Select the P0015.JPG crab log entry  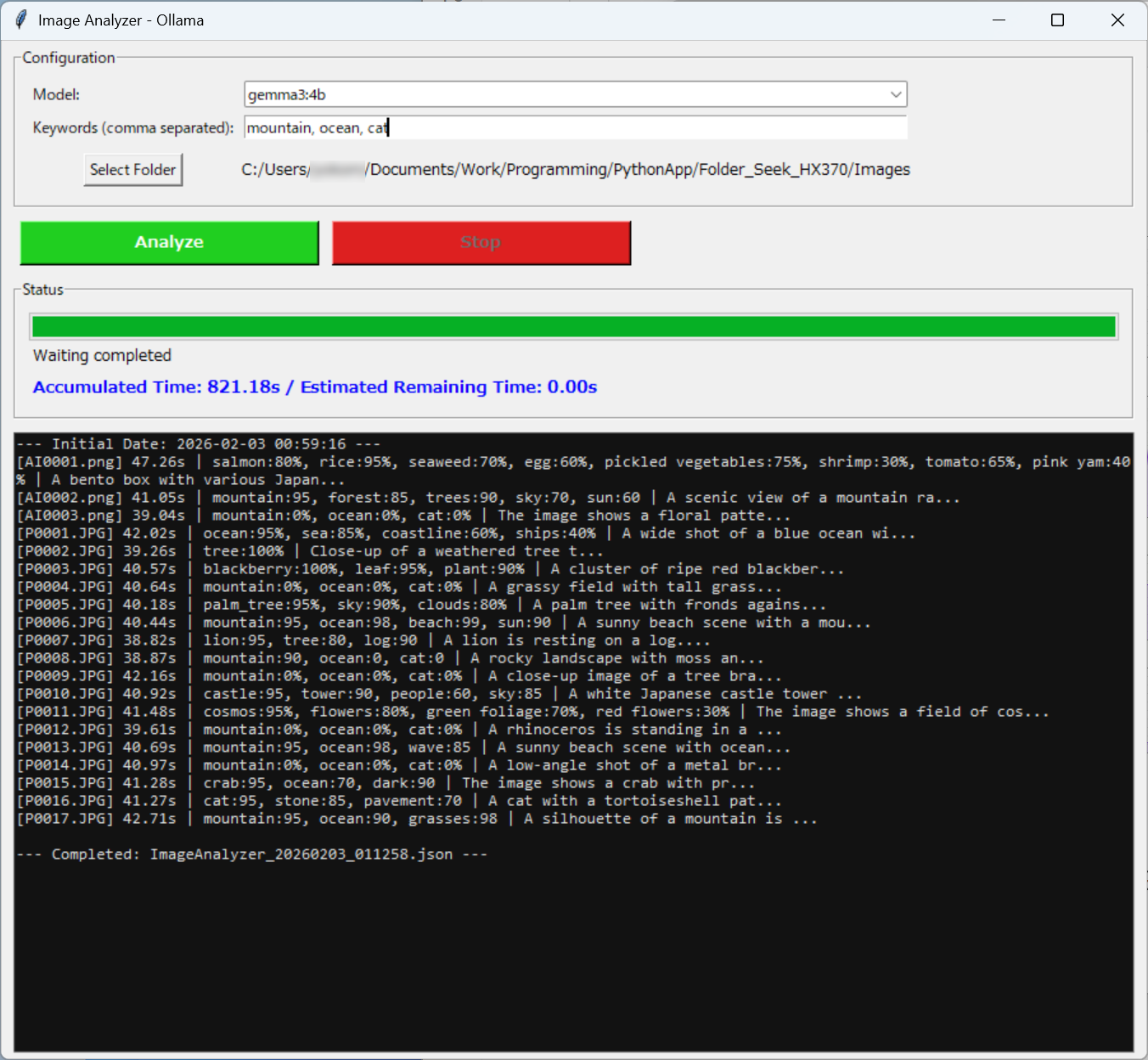click(385, 783)
